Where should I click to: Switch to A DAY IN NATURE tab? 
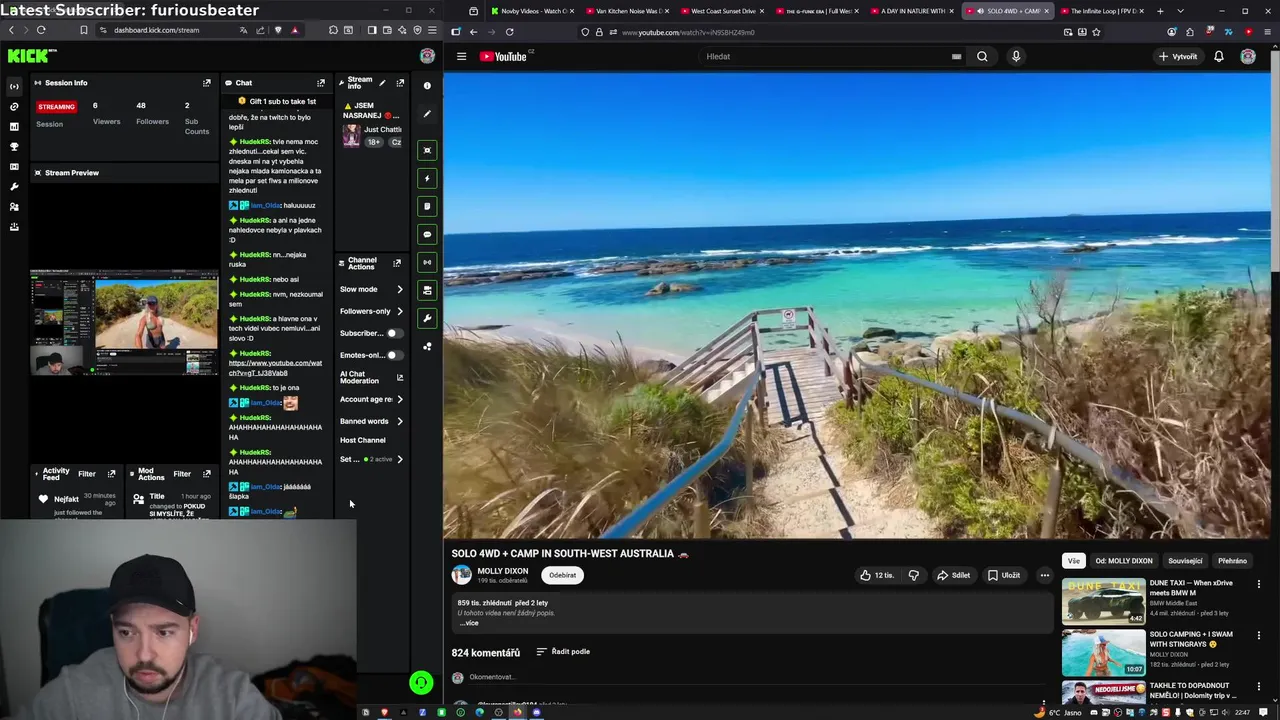[x=913, y=11]
